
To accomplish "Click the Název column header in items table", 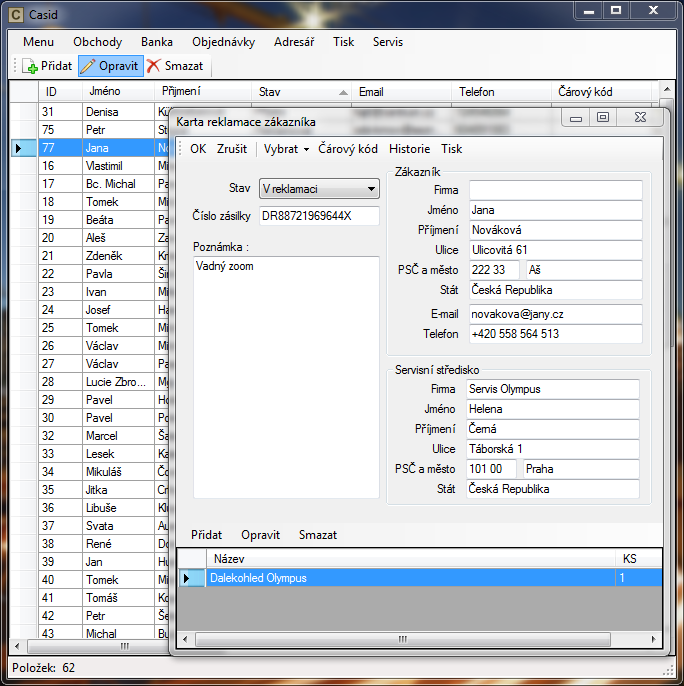I will coord(410,559).
